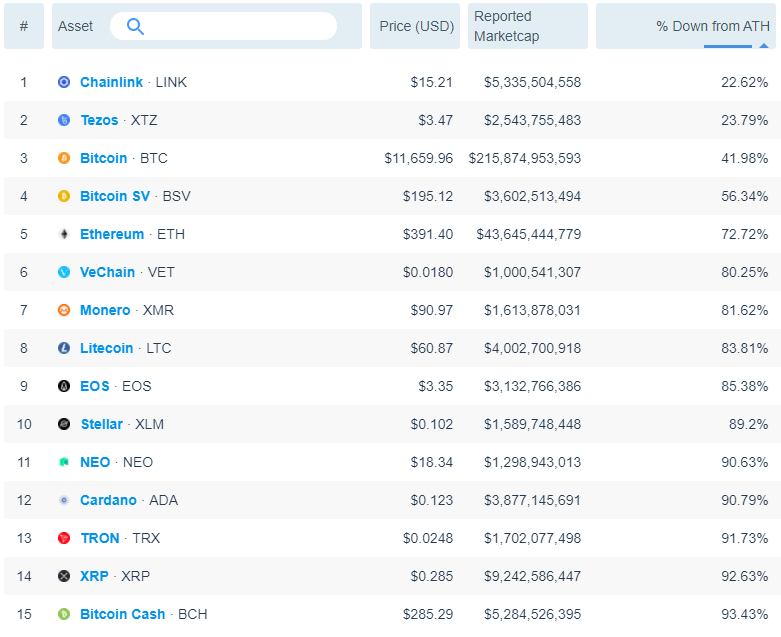This screenshot has width=781, height=637.
Task: Sort by Reported Marketcap column
Action: (528, 26)
